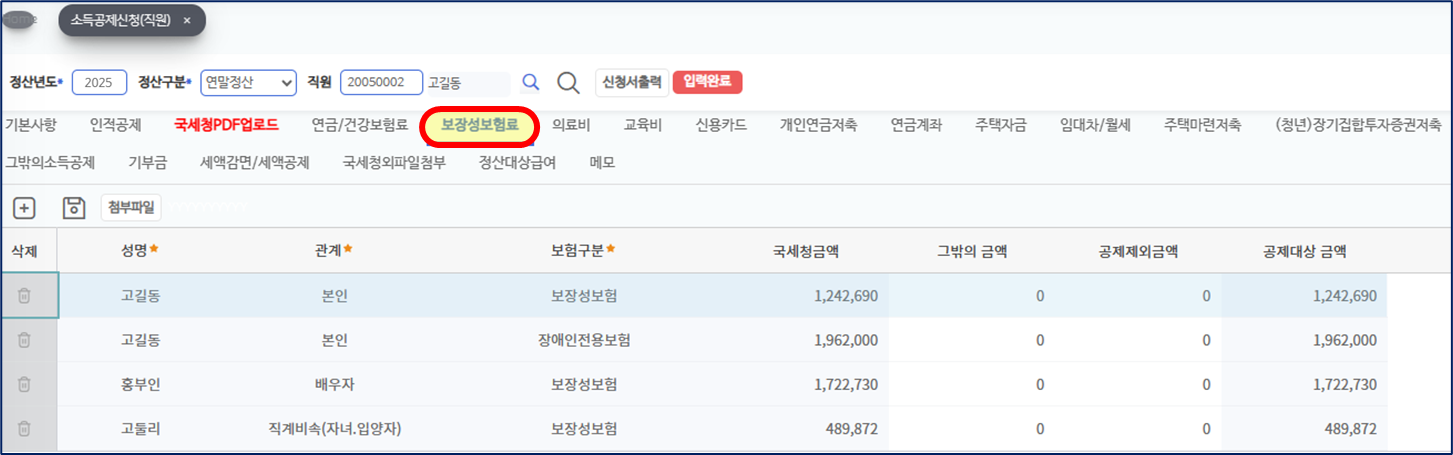
Task: Click the 직계비속(자녀.입양자) relationship cell
Action: [335, 428]
